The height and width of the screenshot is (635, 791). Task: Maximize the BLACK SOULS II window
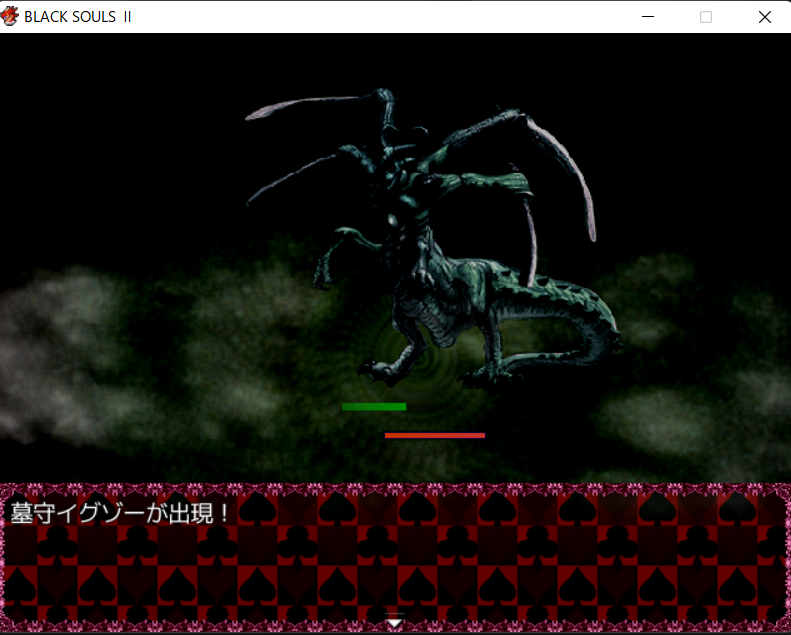pyautogui.click(x=706, y=17)
